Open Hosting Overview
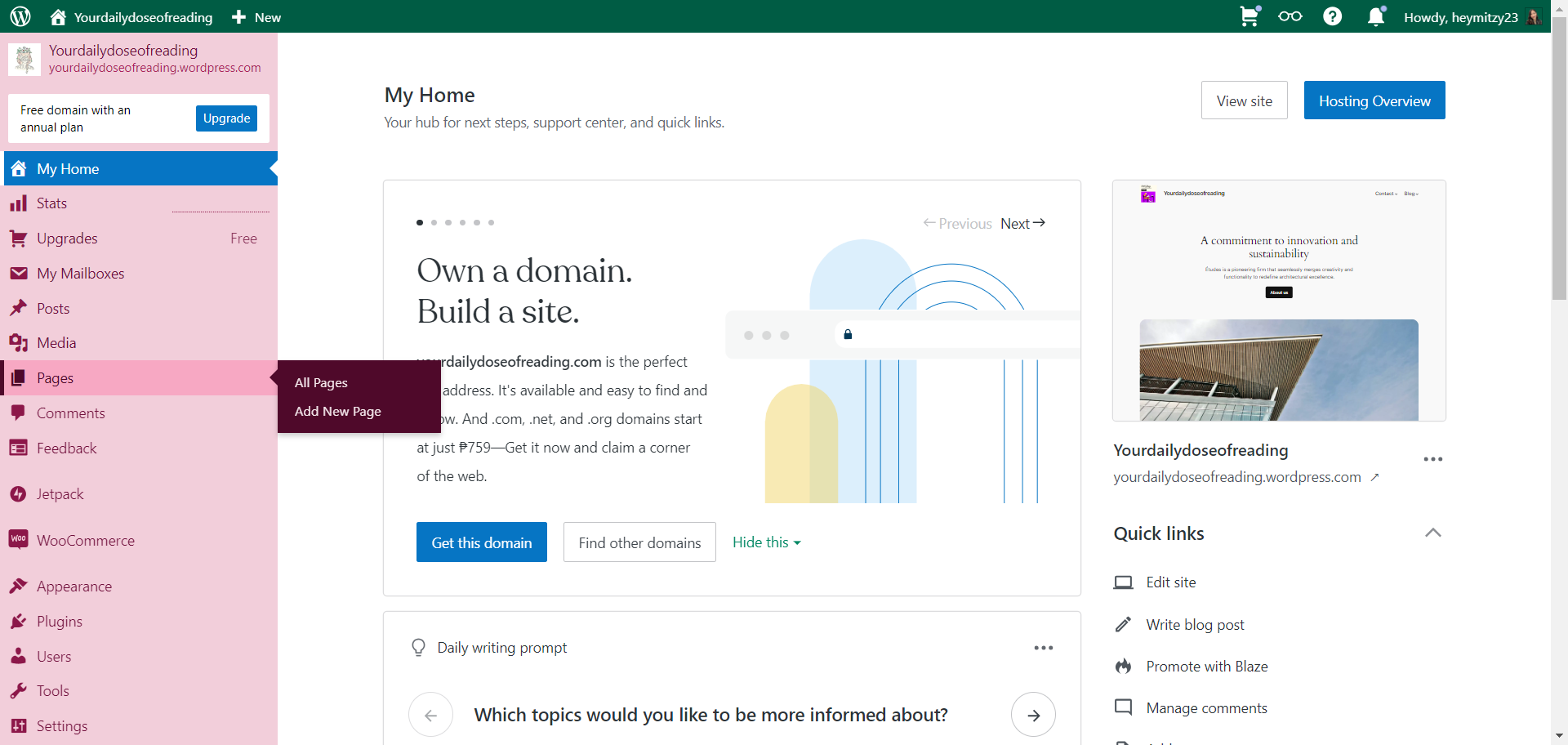 [1374, 100]
